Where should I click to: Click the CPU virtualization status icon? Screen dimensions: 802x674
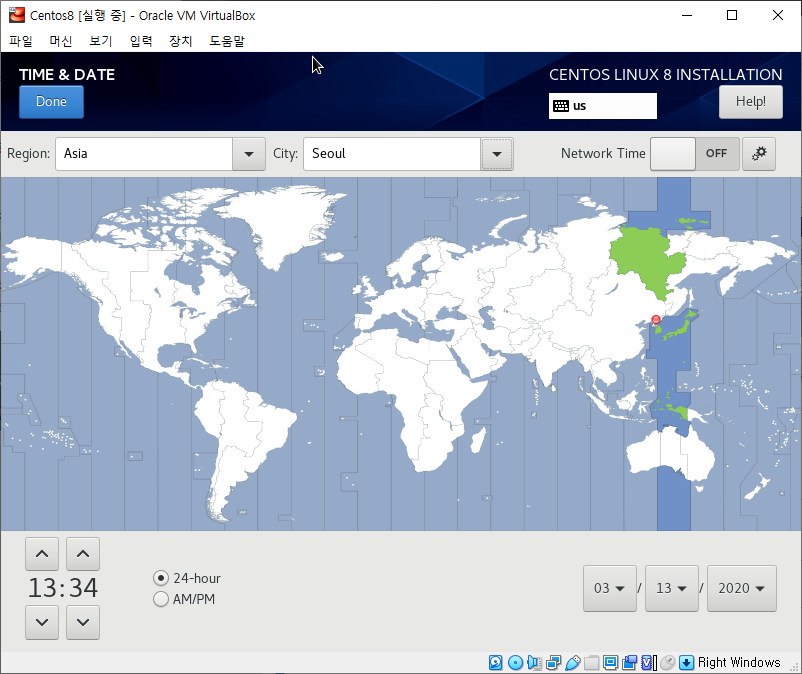pos(649,663)
